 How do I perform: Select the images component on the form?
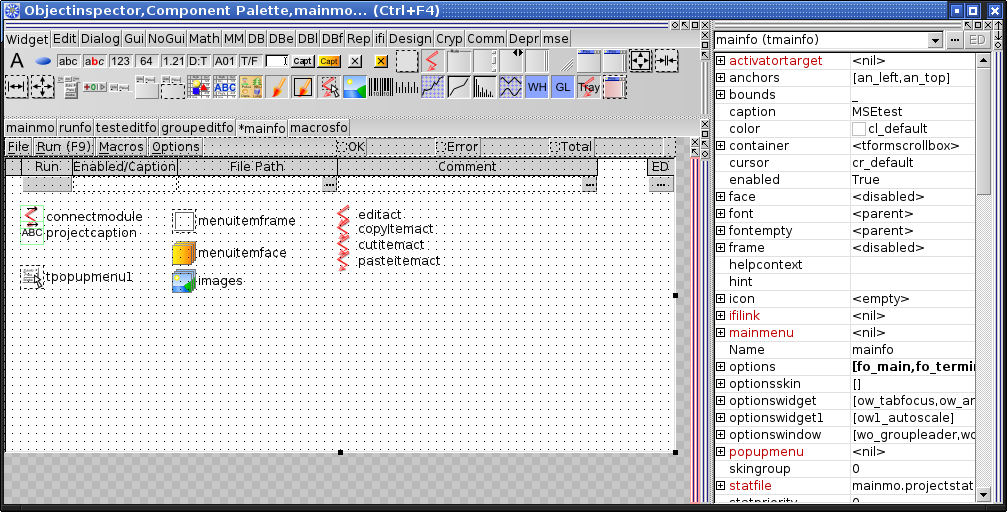(x=183, y=281)
